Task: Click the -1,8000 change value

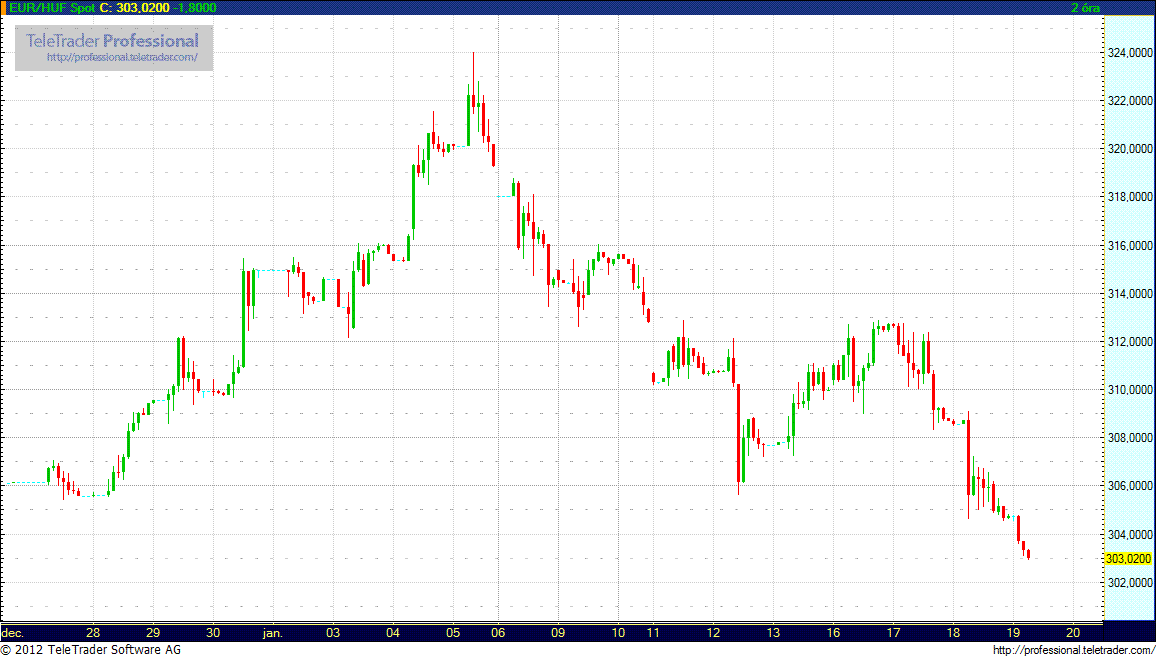Action: 195,7
